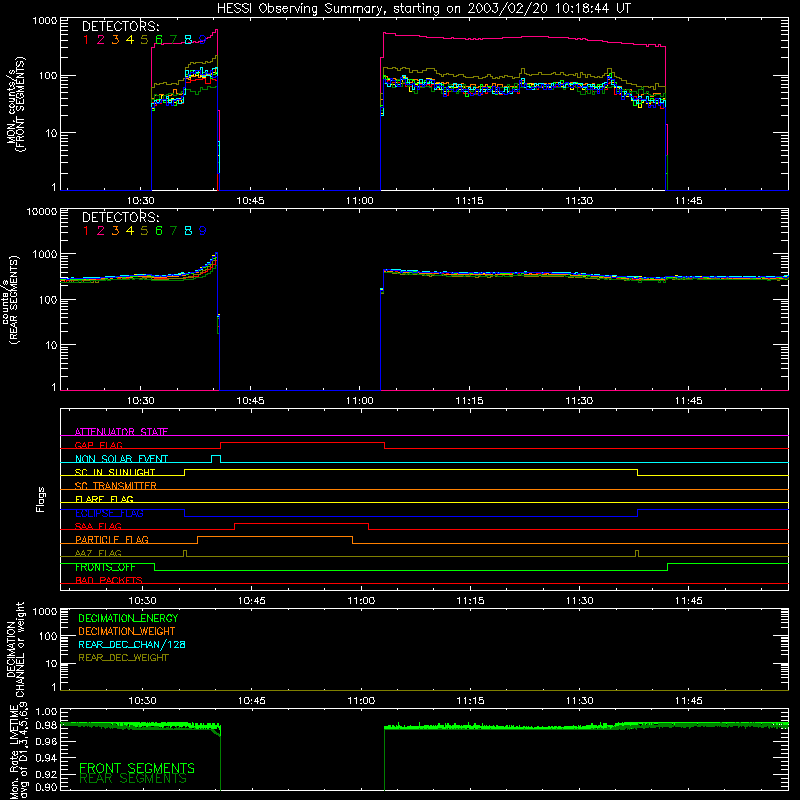Click the Mon. Rate LIVETIME axis title
Viewport: 800px width, 800px height.
tap(17, 750)
